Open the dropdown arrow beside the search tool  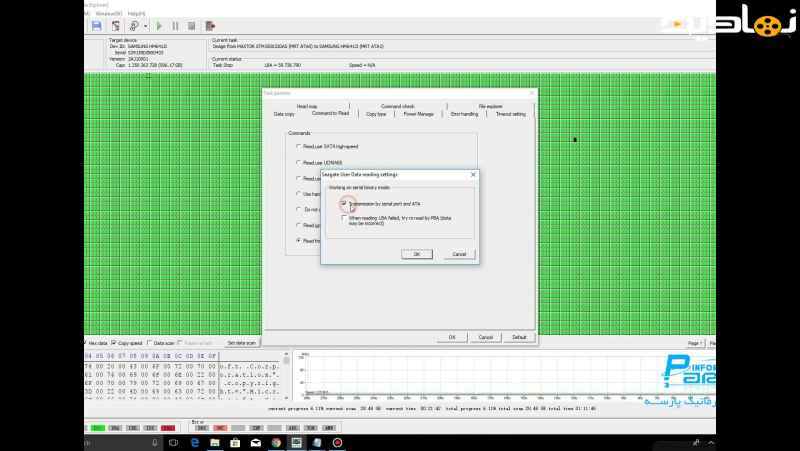(145, 26)
